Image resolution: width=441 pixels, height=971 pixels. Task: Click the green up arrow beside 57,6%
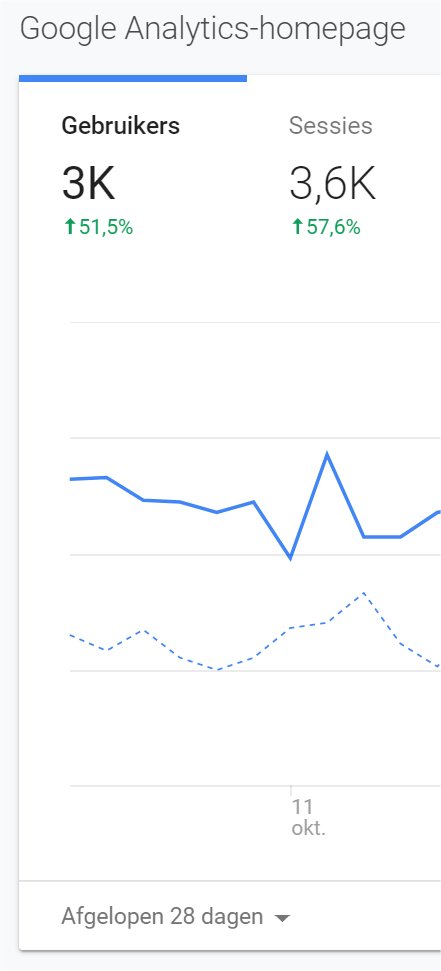pyautogui.click(x=297, y=228)
